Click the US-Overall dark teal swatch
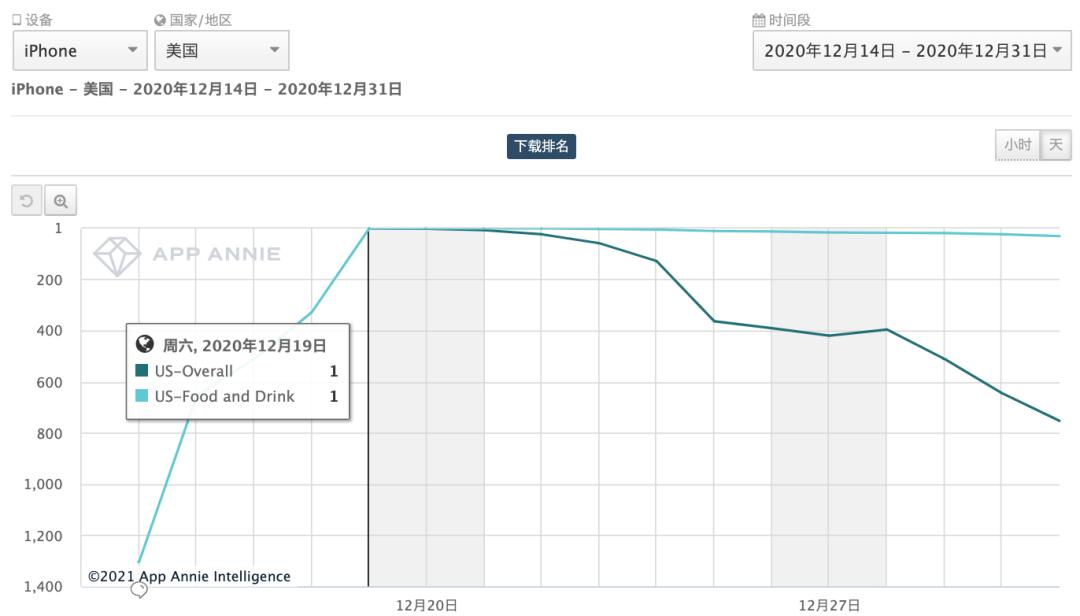This screenshot has height=616, width=1080. coord(142,371)
